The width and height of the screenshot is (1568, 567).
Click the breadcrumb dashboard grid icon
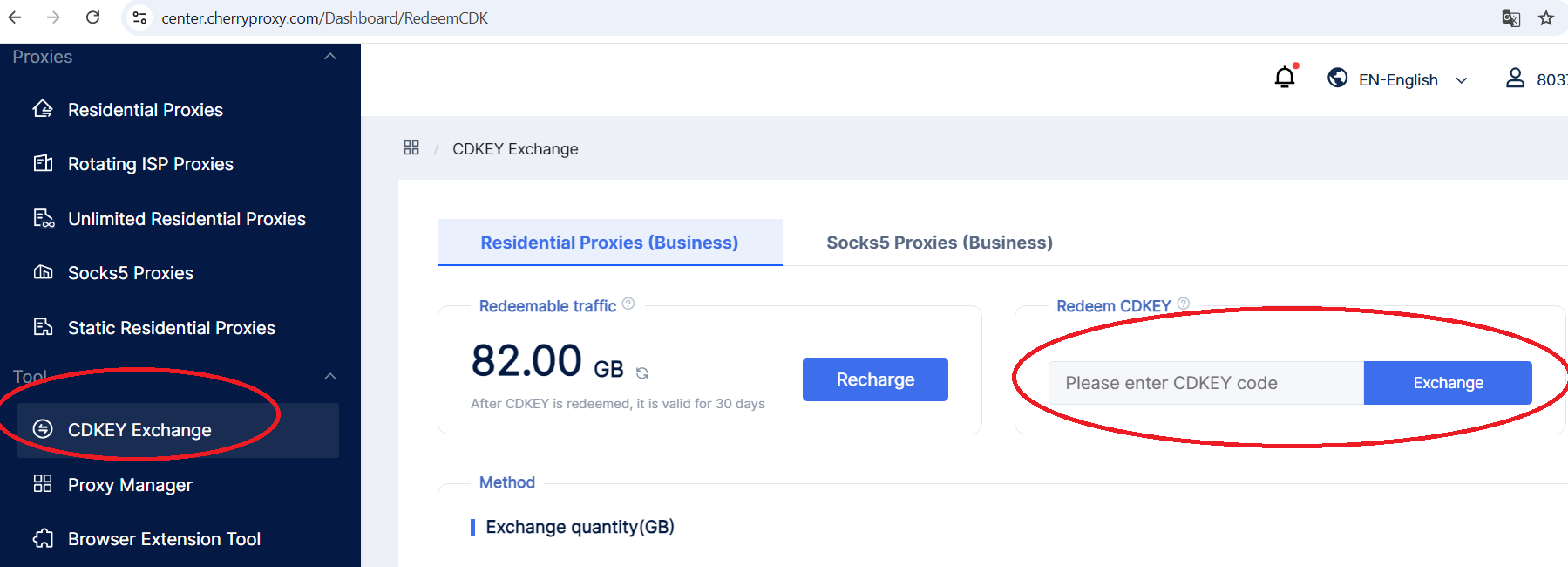click(x=411, y=148)
